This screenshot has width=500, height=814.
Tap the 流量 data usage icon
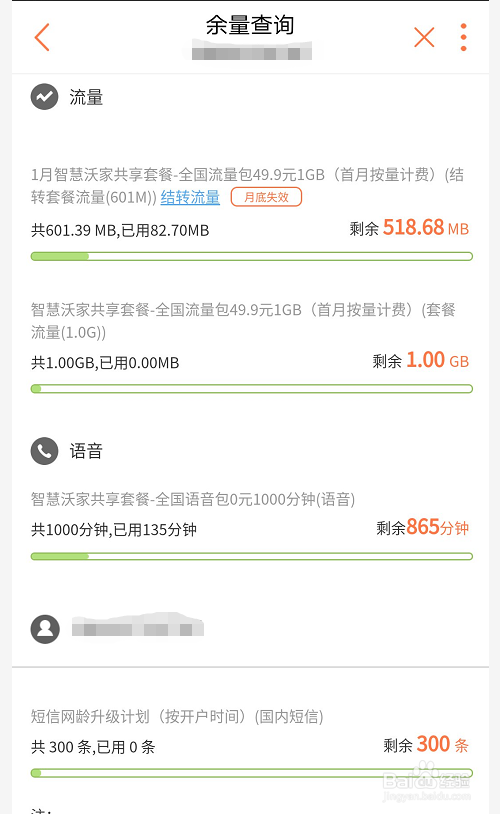pos(45,97)
